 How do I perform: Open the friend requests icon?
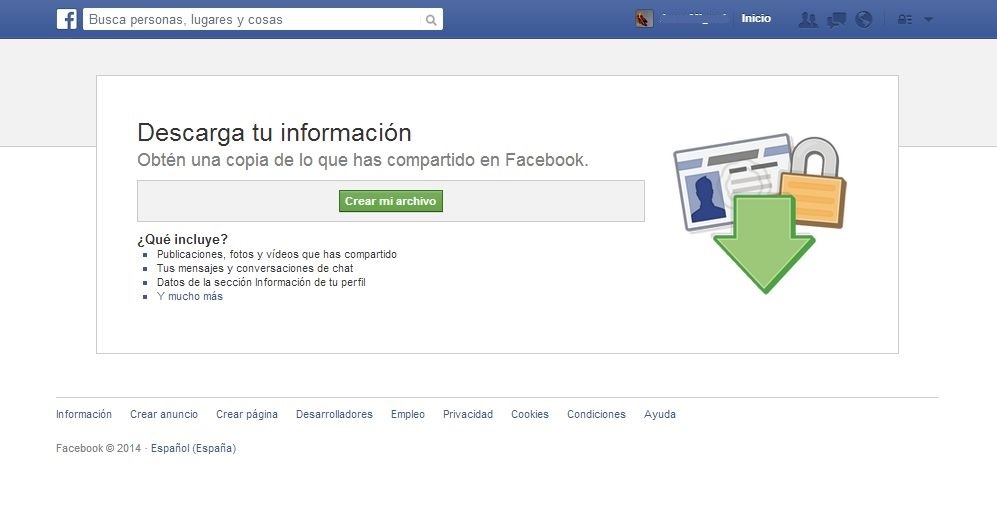tap(808, 20)
